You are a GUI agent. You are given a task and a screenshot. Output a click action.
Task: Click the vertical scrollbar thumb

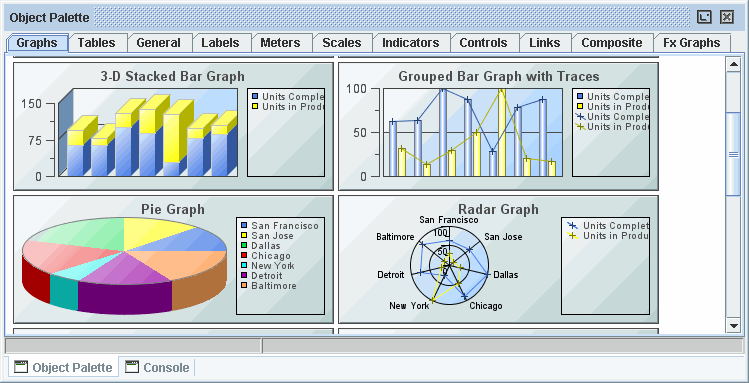point(733,154)
